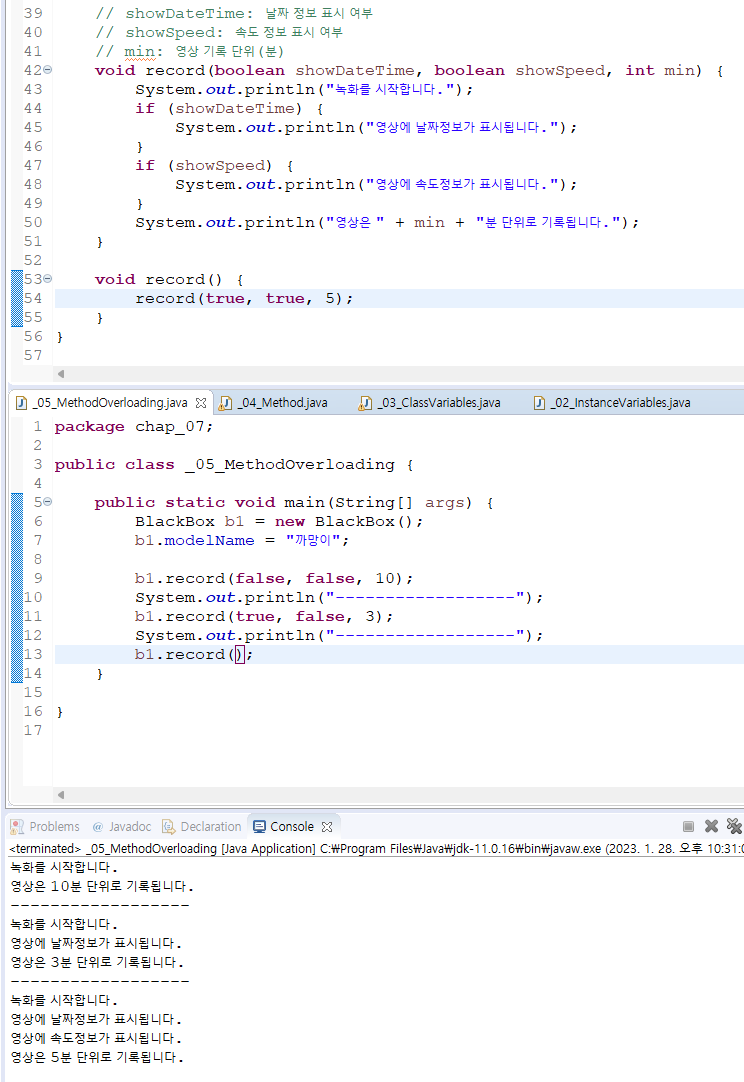The image size is (744, 1082).
Task: Click the if (showDateTime) statement
Action: [229, 108]
